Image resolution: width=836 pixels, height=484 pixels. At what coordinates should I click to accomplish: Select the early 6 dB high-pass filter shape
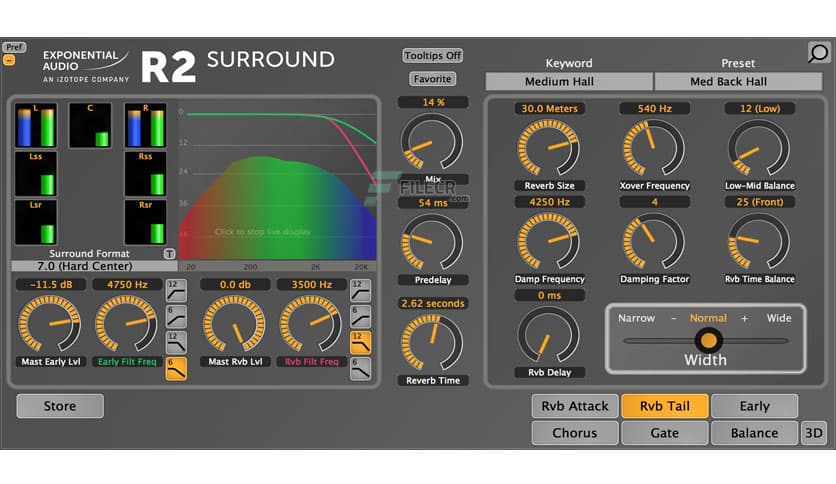click(176, 317)
